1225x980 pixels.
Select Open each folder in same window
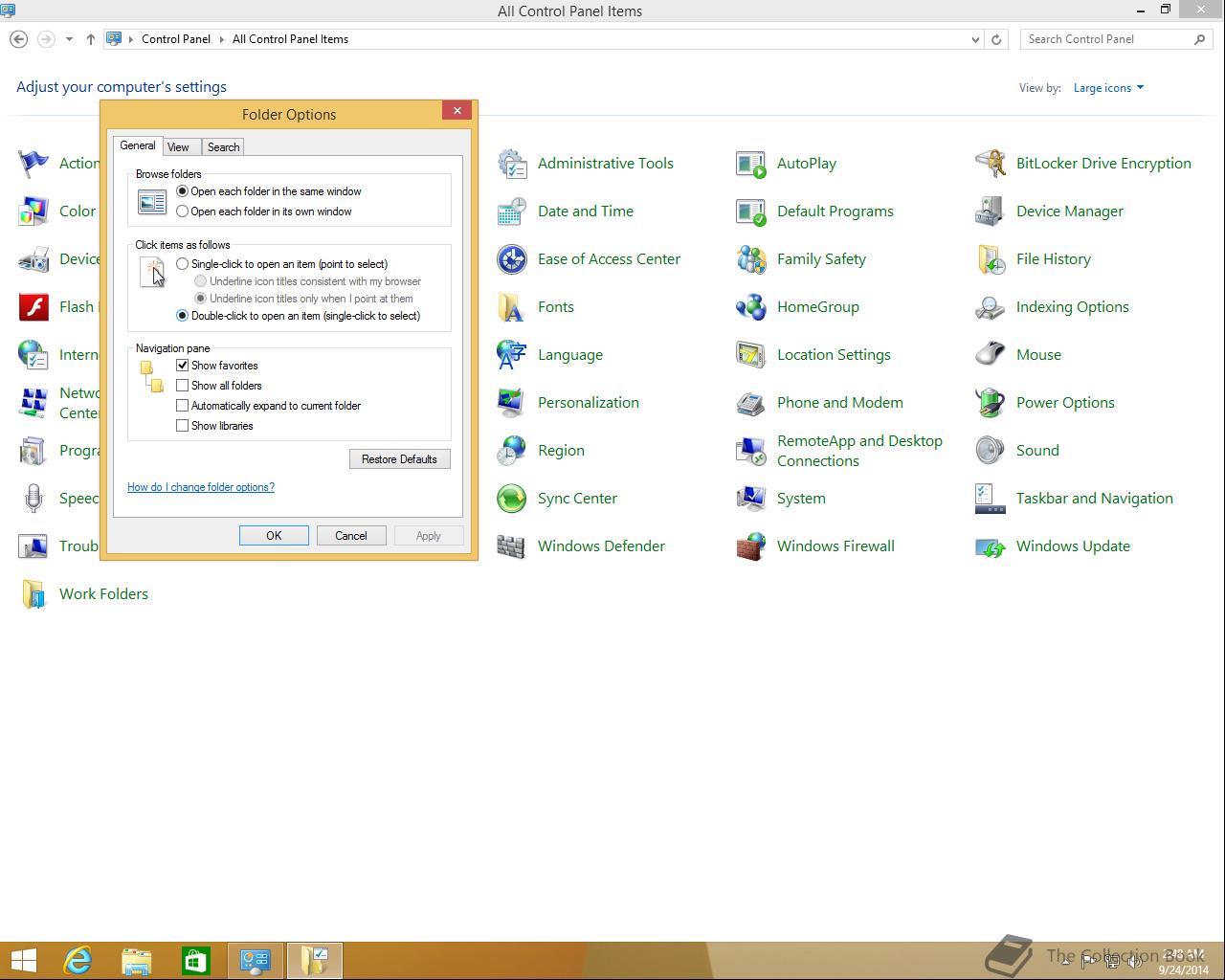[x=182, y=191]
